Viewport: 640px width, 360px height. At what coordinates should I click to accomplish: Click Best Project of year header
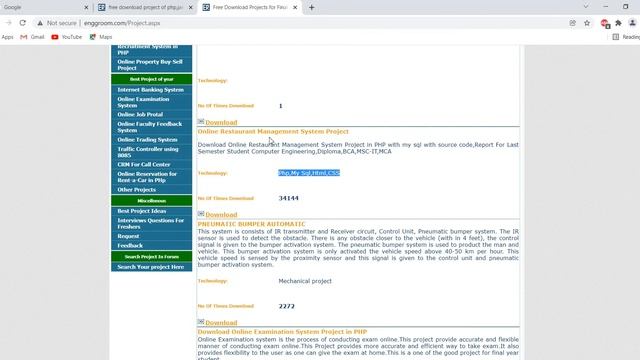[151, 79]
